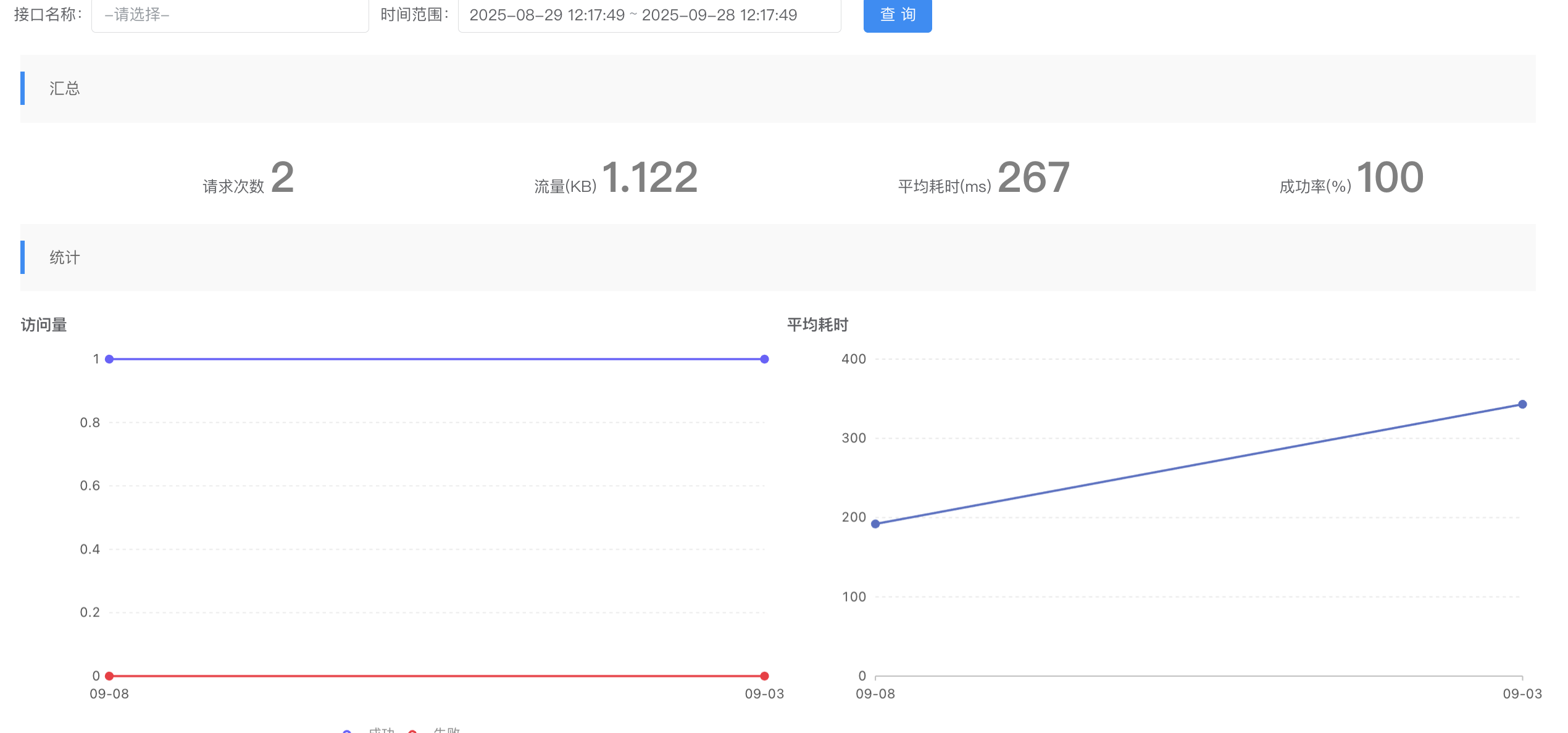Open the 接口名称 dropdown selector
The image size is (1568, 733).
tap(230, 15)
